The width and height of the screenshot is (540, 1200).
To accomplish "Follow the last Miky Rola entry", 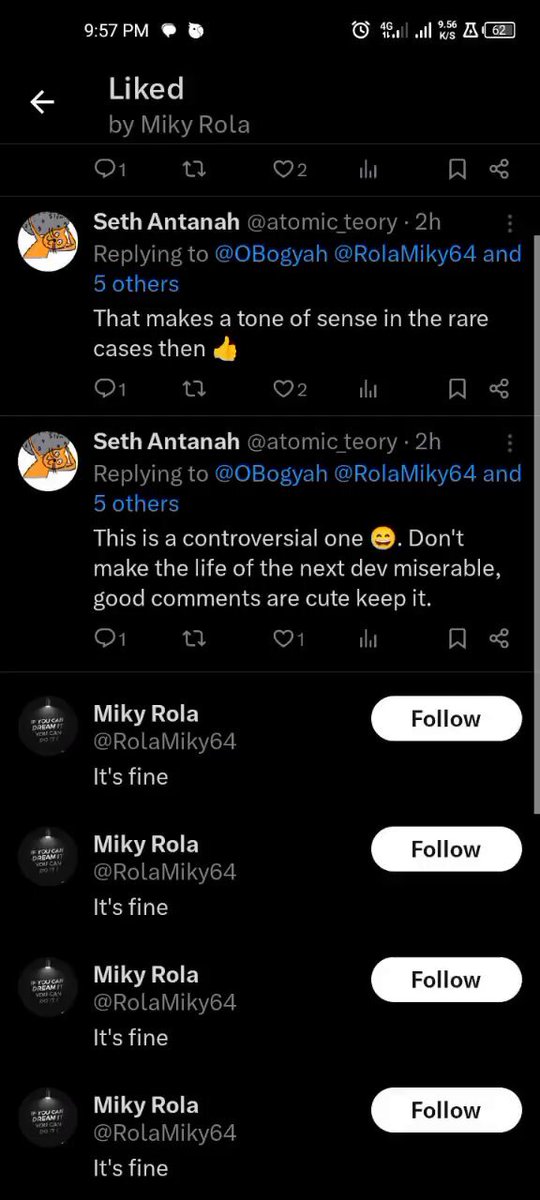I will coord(446,1110).
